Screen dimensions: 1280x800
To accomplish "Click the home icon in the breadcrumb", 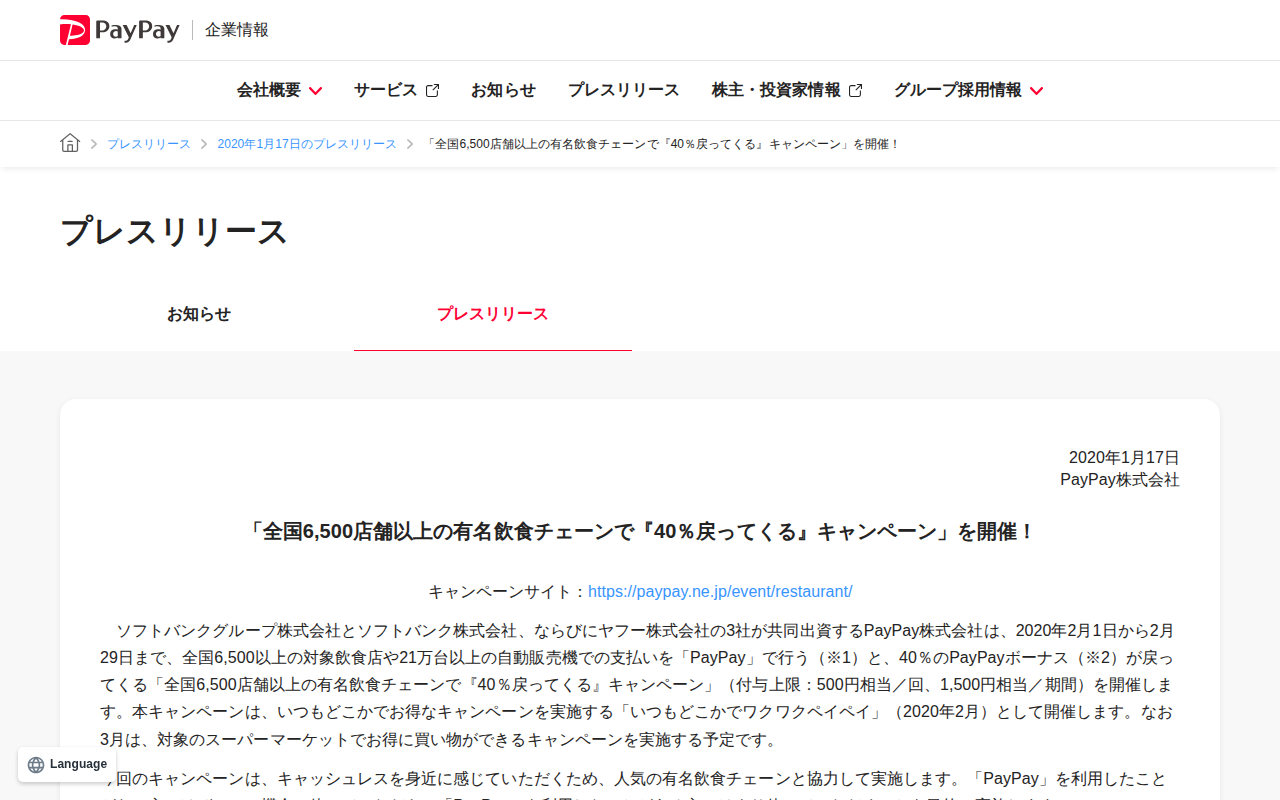I will click(x=70, y=143).
